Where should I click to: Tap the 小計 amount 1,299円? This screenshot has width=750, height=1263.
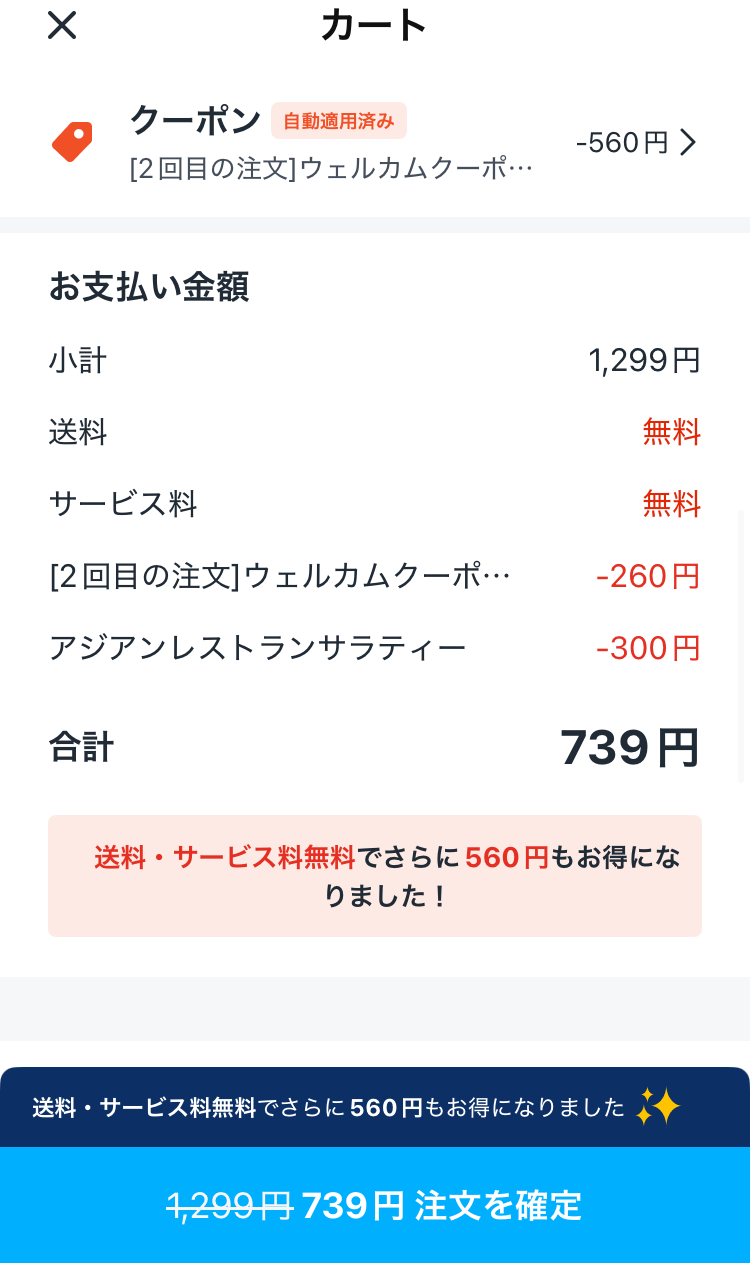click(x=644, y=360)
